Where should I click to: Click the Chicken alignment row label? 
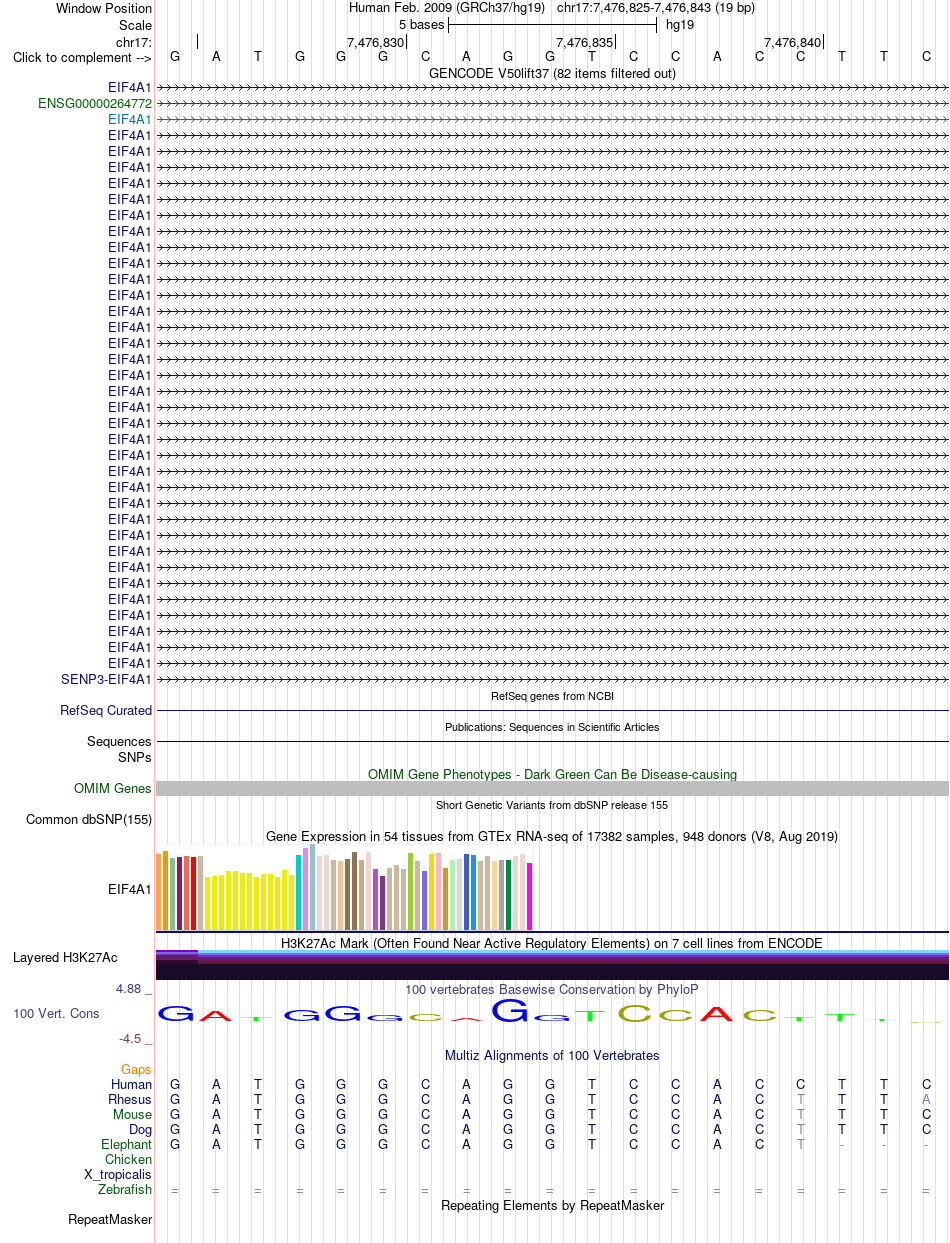(129, 1160)
